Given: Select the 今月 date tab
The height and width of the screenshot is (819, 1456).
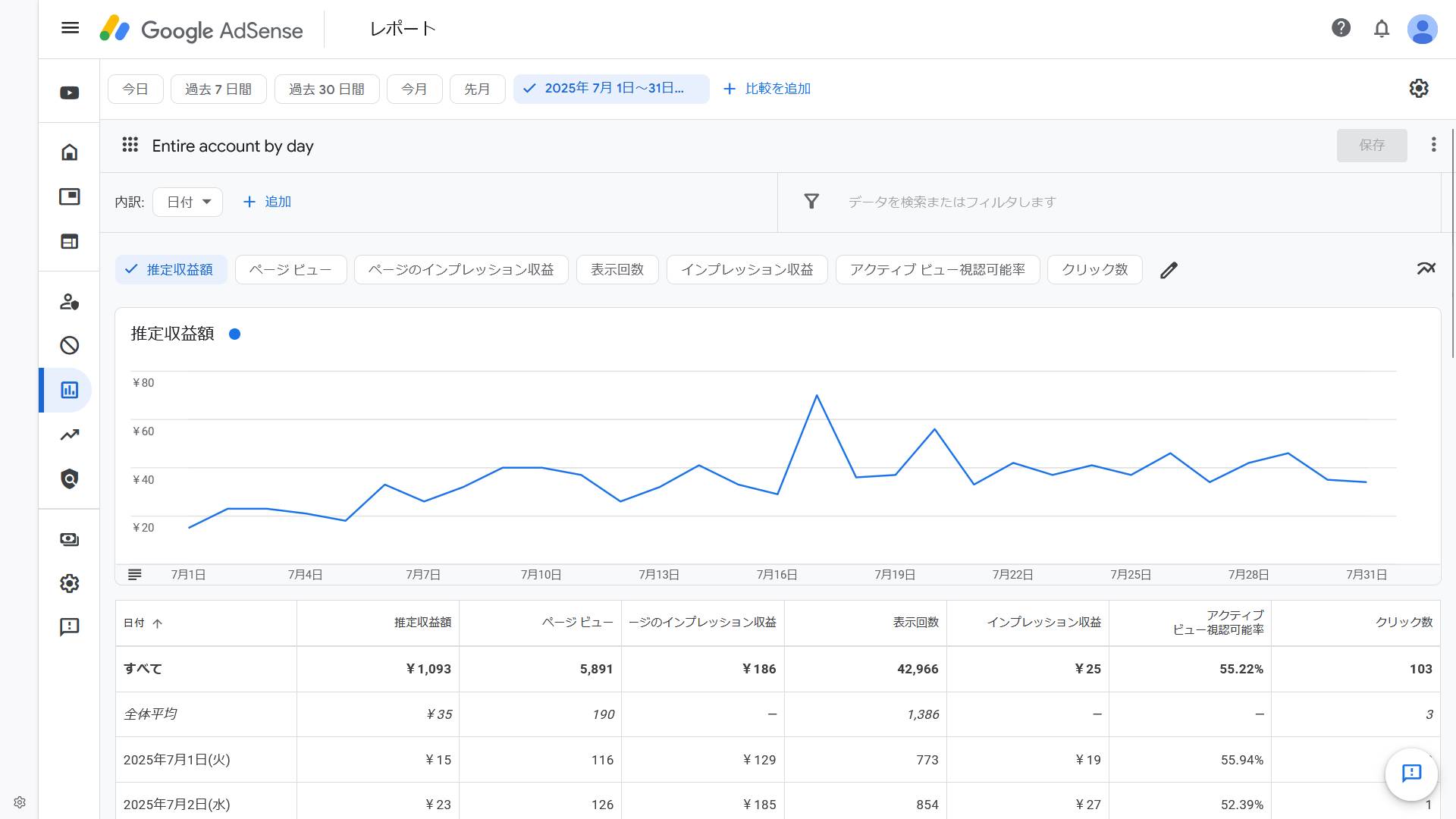Looking at the screenshot, I should [414, 89].
